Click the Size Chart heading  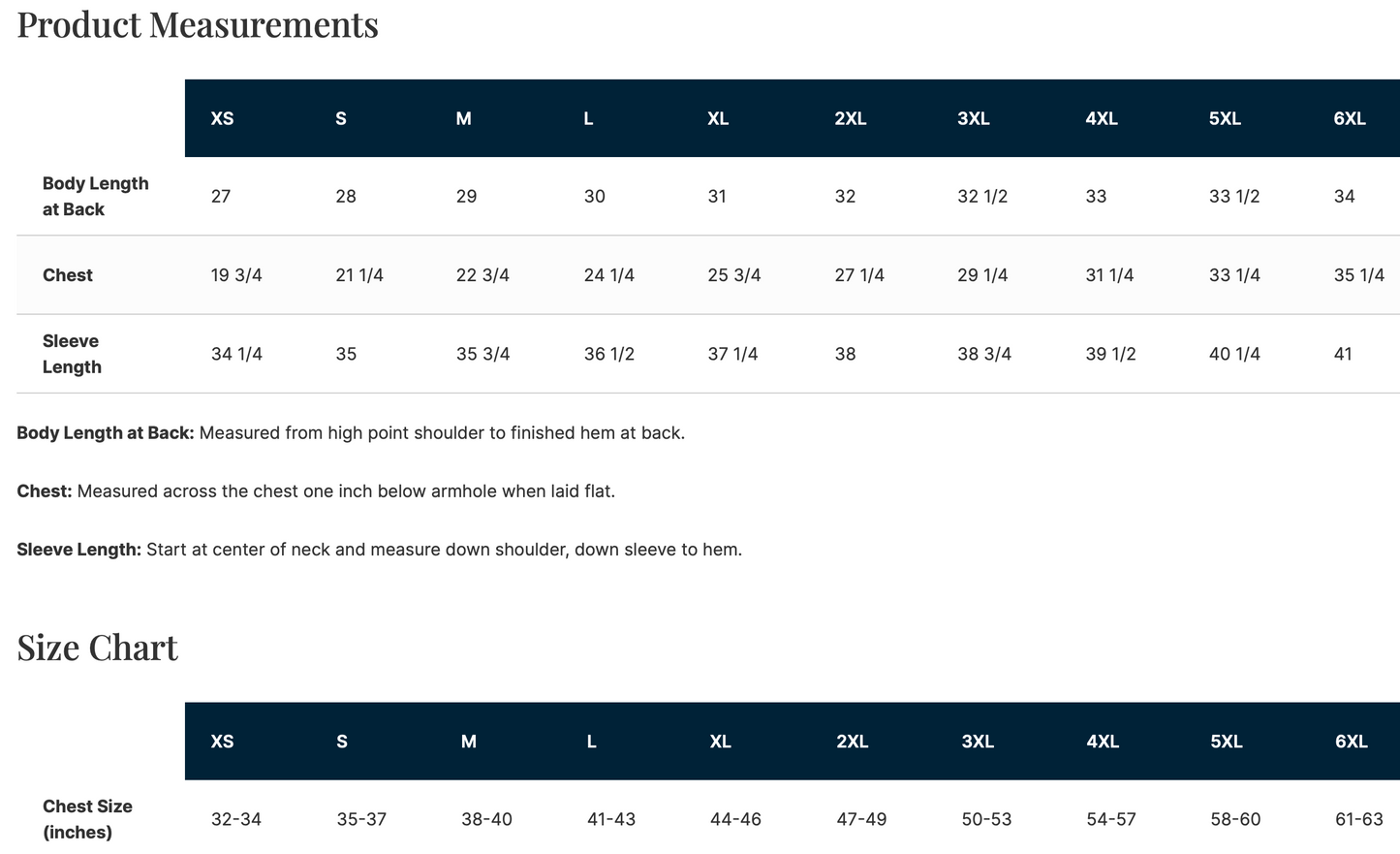pos(98,647)
